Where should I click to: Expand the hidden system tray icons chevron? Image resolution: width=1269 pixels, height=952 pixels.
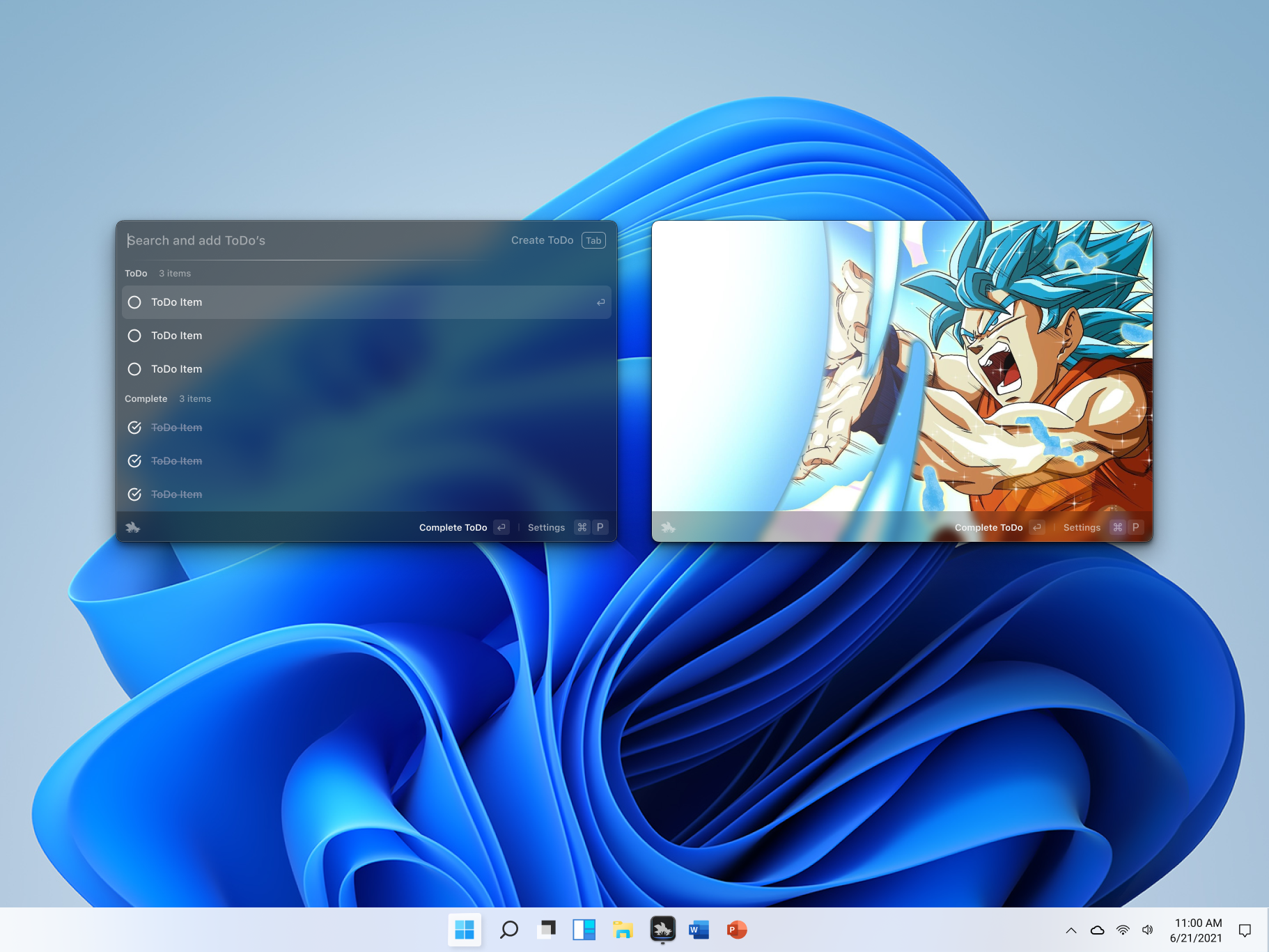pyautogui.click(x=1071, y=930)
